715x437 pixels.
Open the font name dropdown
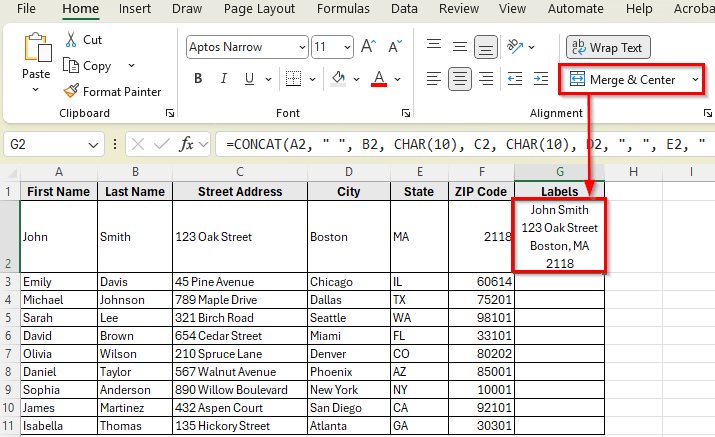click(x=301, y=47)
